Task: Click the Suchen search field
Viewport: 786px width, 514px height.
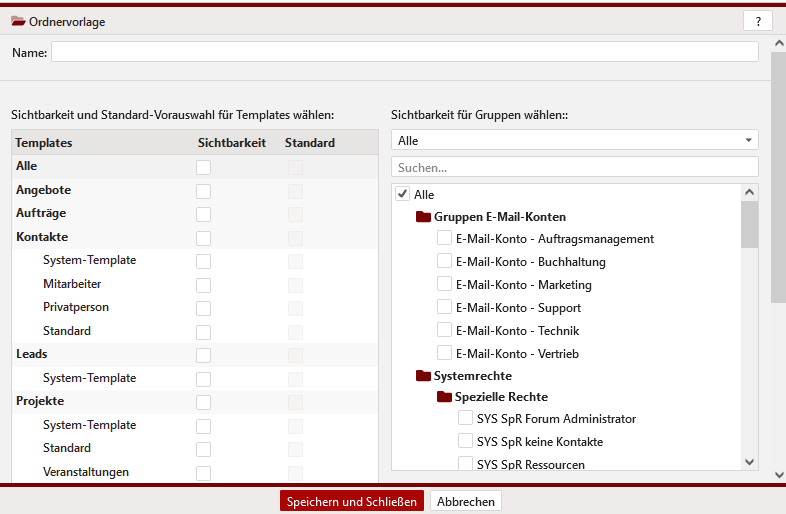Action: coord(574,167)
